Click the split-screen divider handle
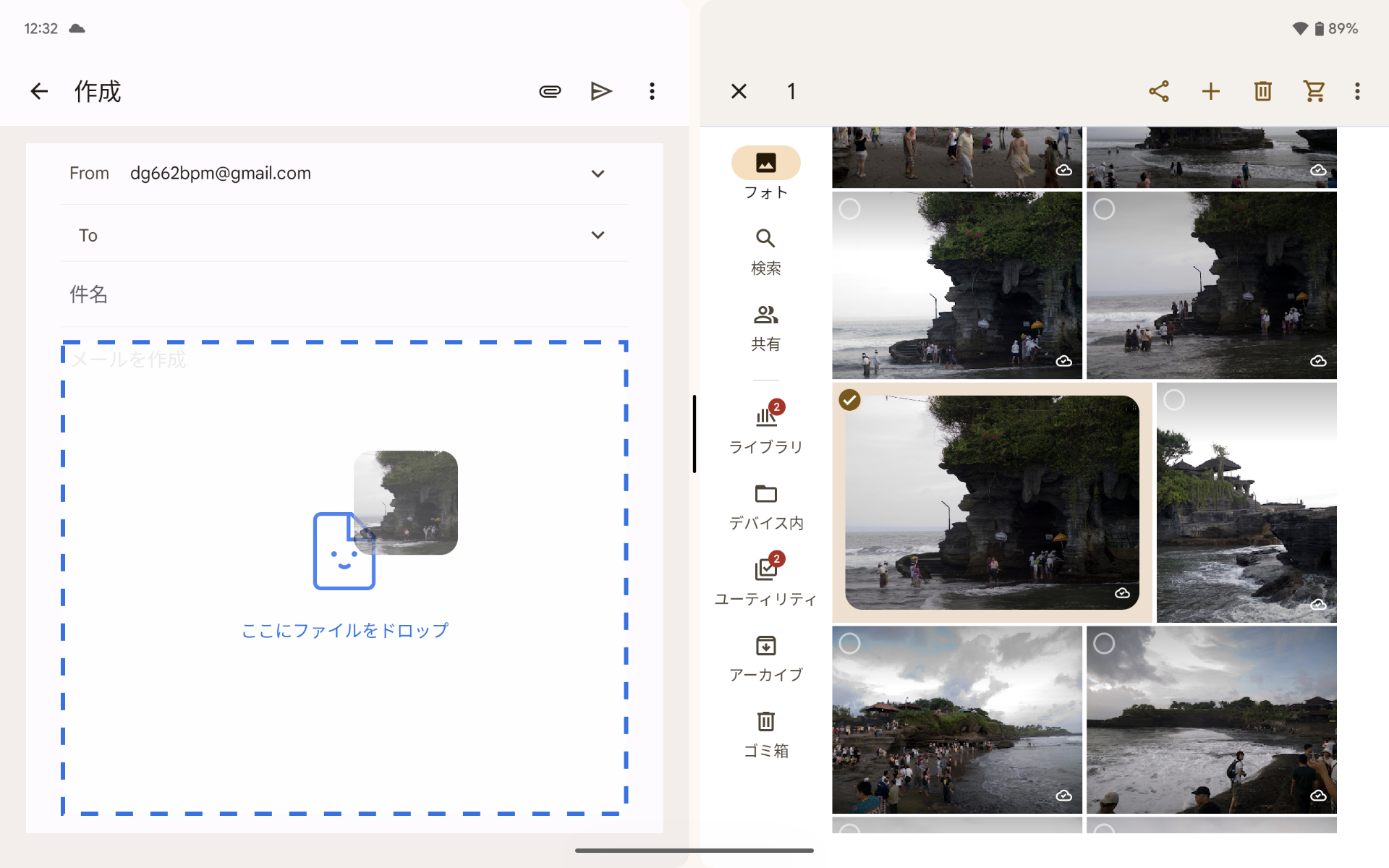Screen dimensions: 1389x868 tap(694, 434)
